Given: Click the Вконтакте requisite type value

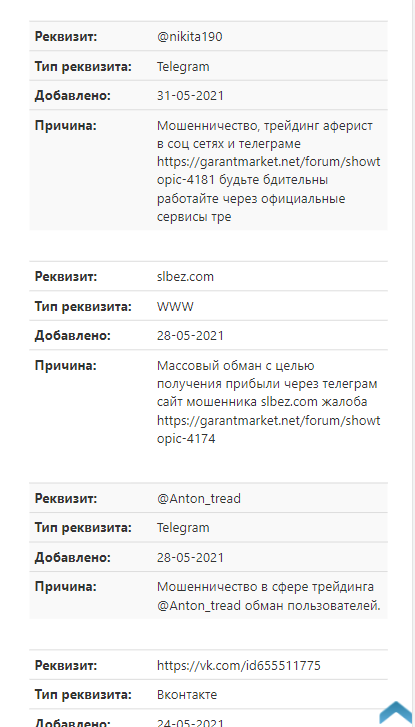Looking at the screenshot, I should (x=187, y=695).
